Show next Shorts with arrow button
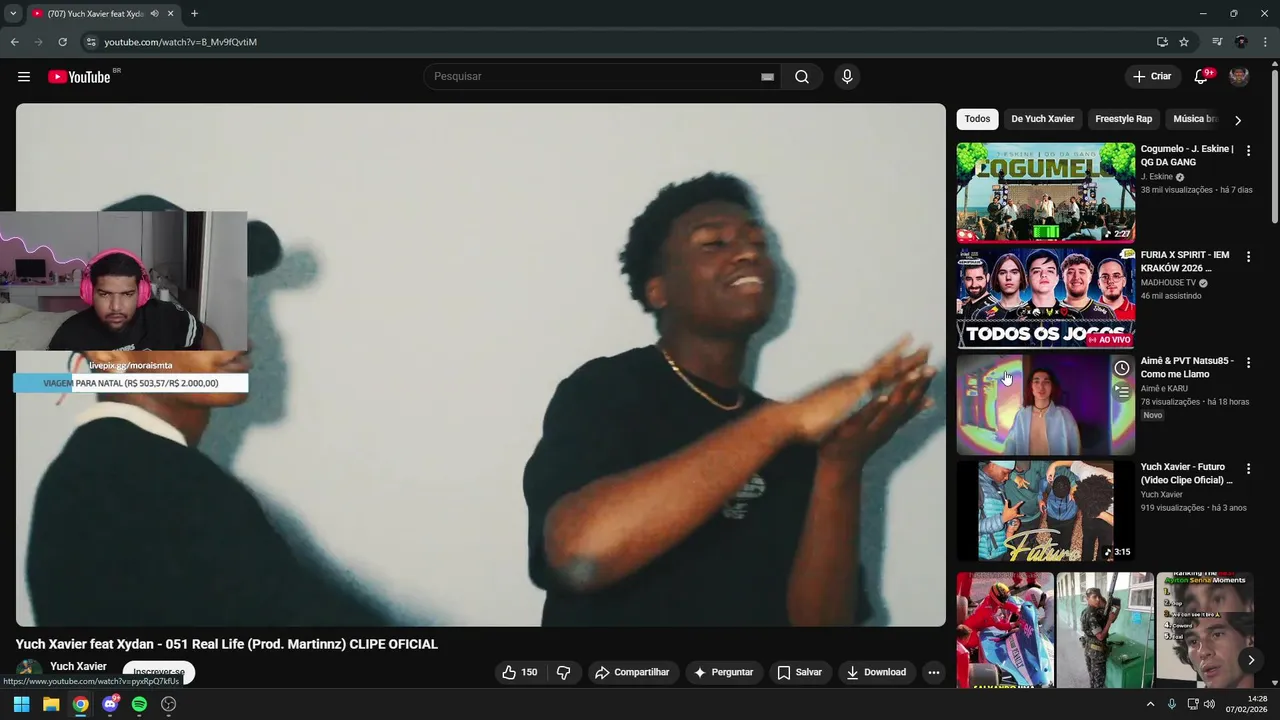The height and width of the screenshot is (720, 1280). [1250, 660]
